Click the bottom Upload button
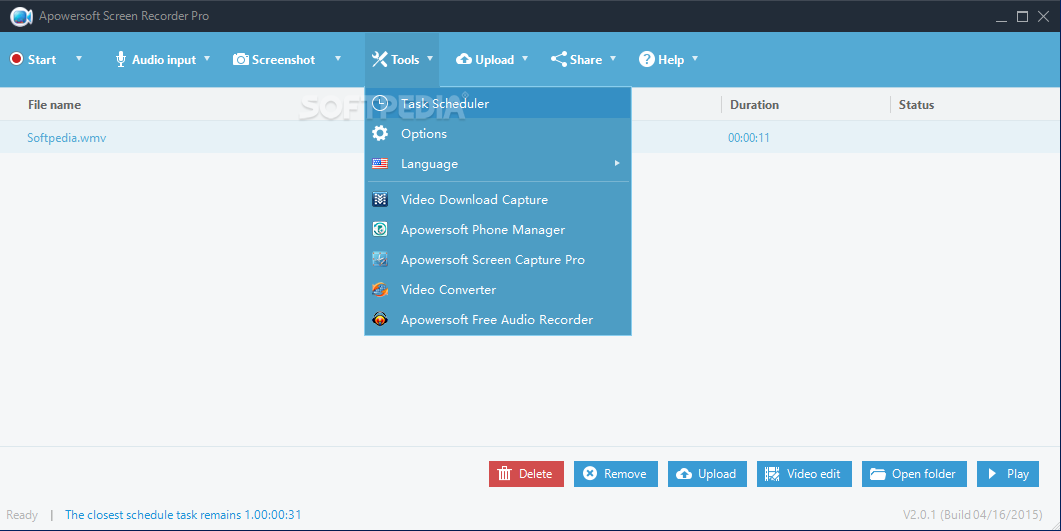1061x531 pixels. click(x=707, y=474)
